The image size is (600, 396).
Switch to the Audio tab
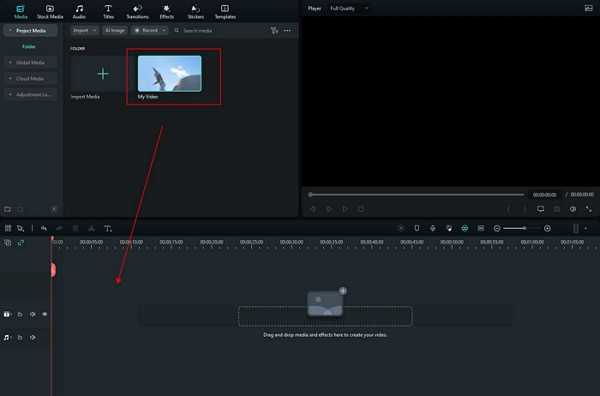click(79, 12)
